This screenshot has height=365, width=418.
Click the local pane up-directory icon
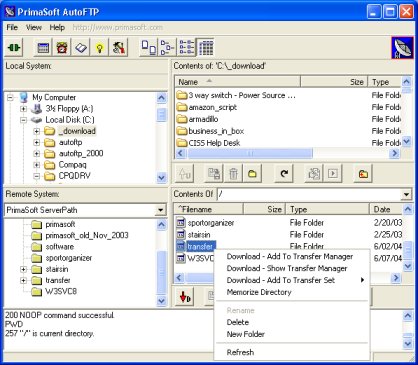(184, 174)
